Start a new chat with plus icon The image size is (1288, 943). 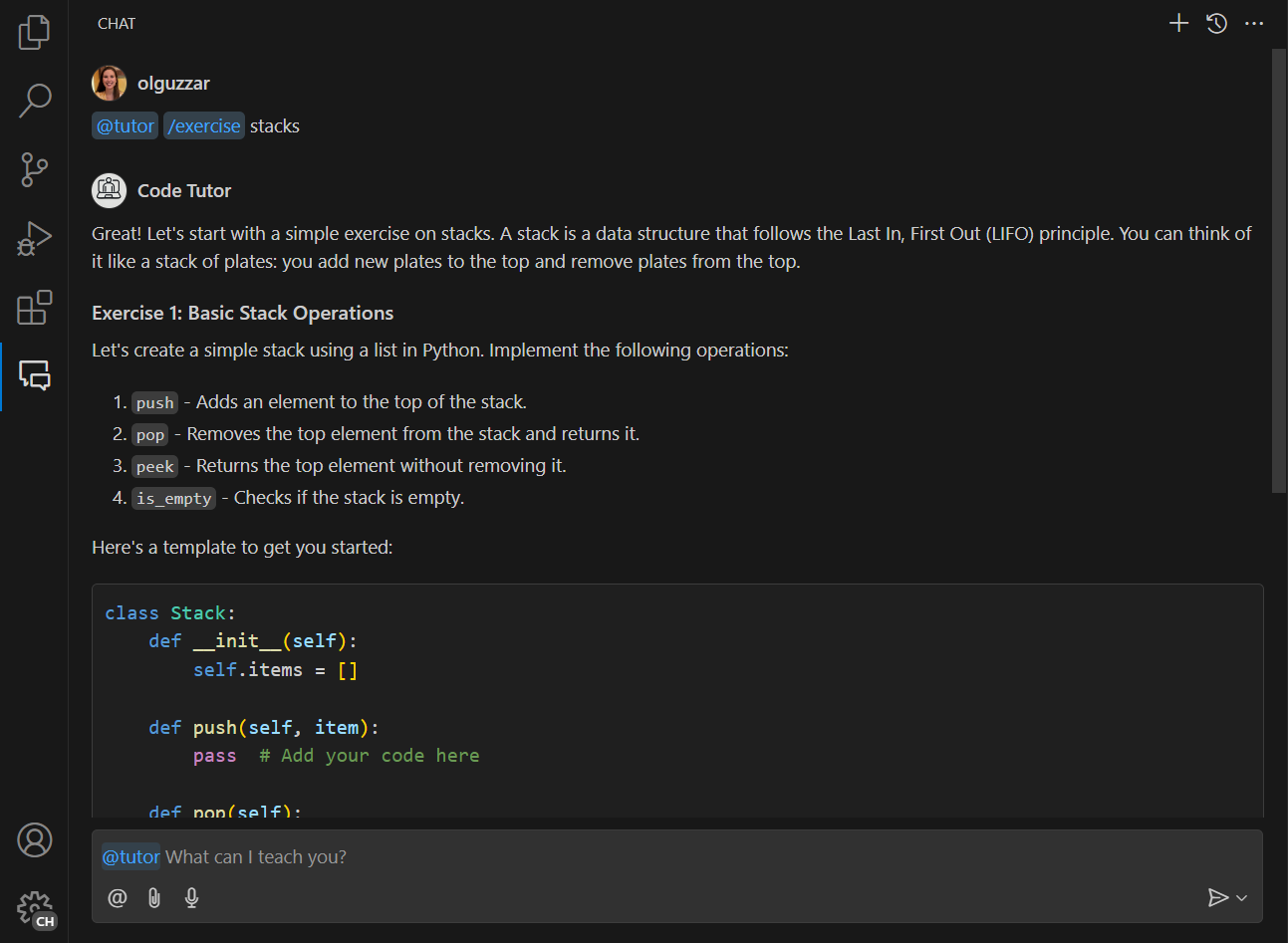1178,23
